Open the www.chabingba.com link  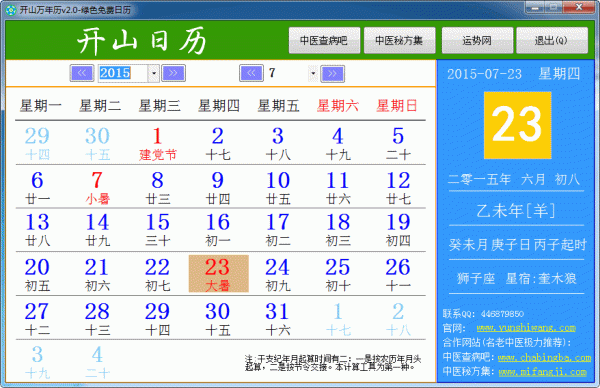point(544,357)
